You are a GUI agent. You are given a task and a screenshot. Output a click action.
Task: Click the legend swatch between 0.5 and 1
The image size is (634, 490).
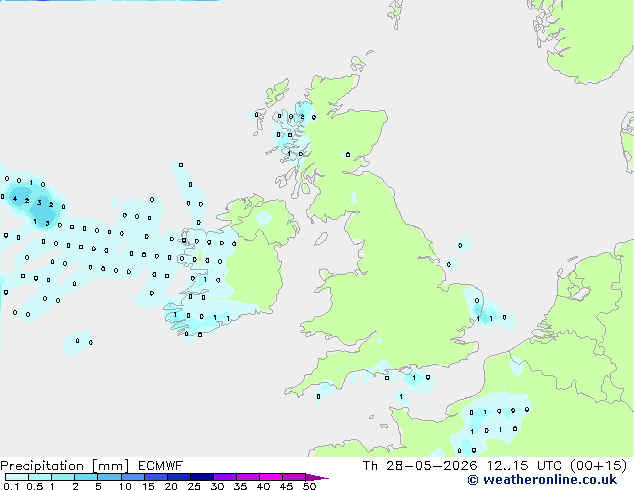[40, 477]
